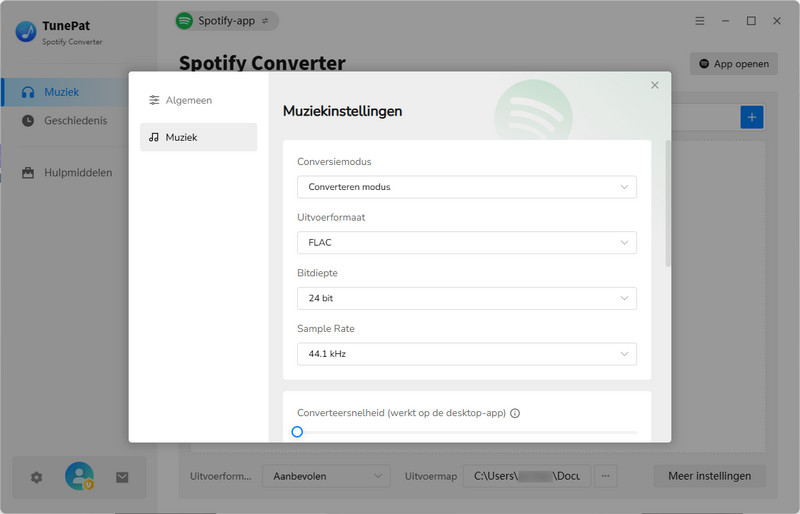The height and width of the screenshot is (514, 800).
Task: Click the Spotify-app source switcher
Action: tap(227, 20)
